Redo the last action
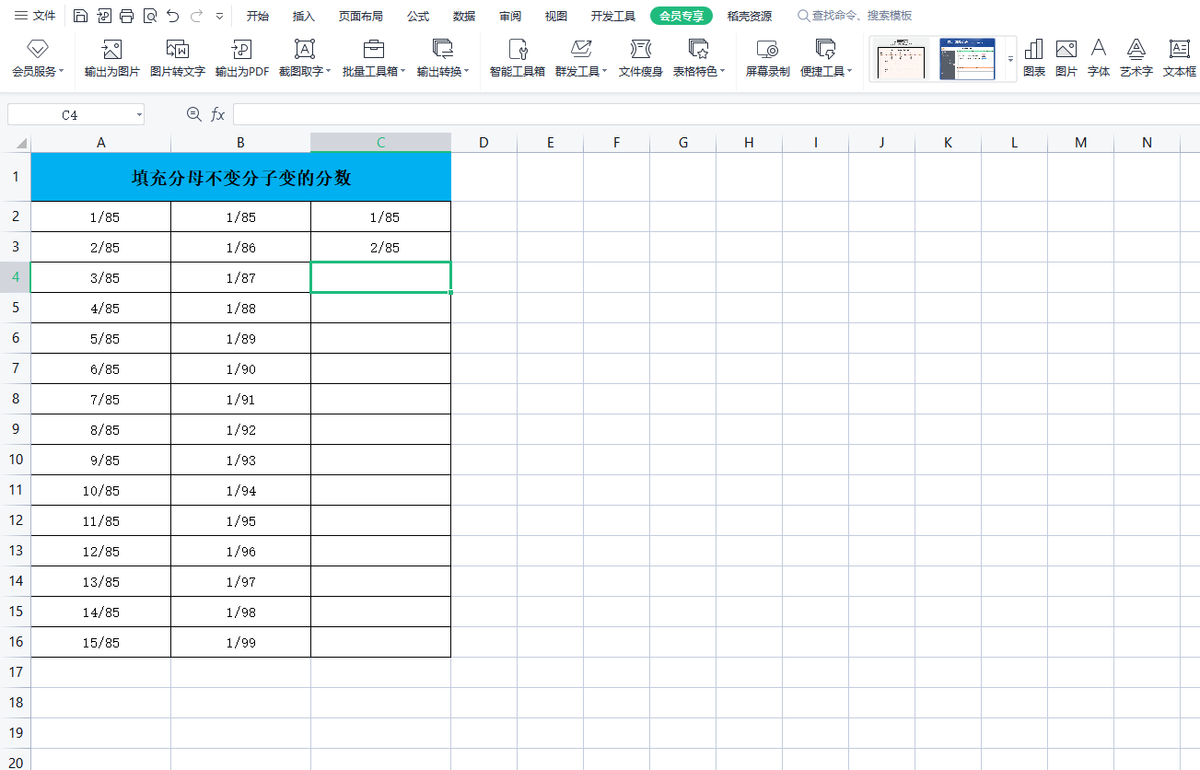Viewport: 1200px width, 770px height. pyautogui.click(x=196, y=16)
